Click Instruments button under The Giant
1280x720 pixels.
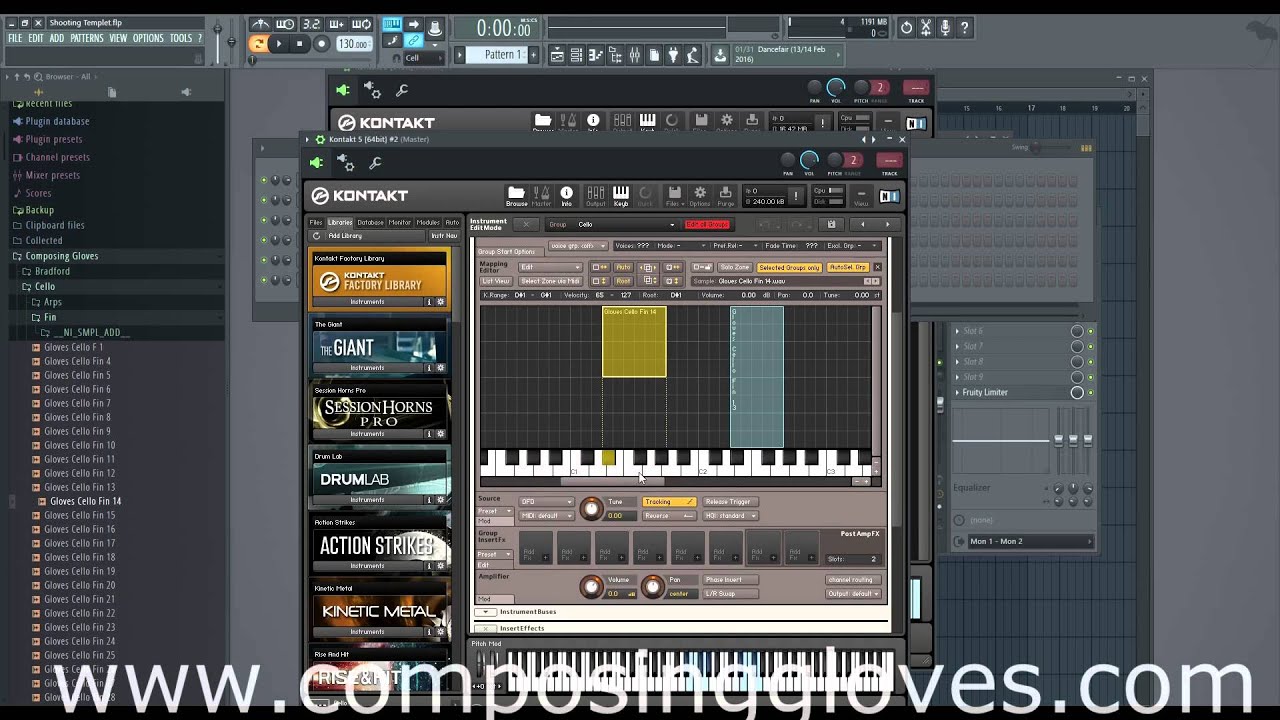(367, 368)
